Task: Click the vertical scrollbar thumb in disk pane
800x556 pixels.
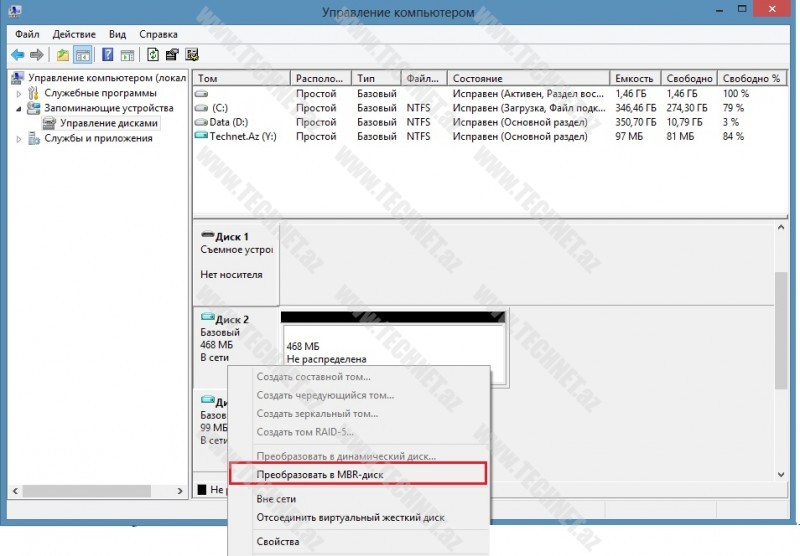Action: click(x=781, y=331)
